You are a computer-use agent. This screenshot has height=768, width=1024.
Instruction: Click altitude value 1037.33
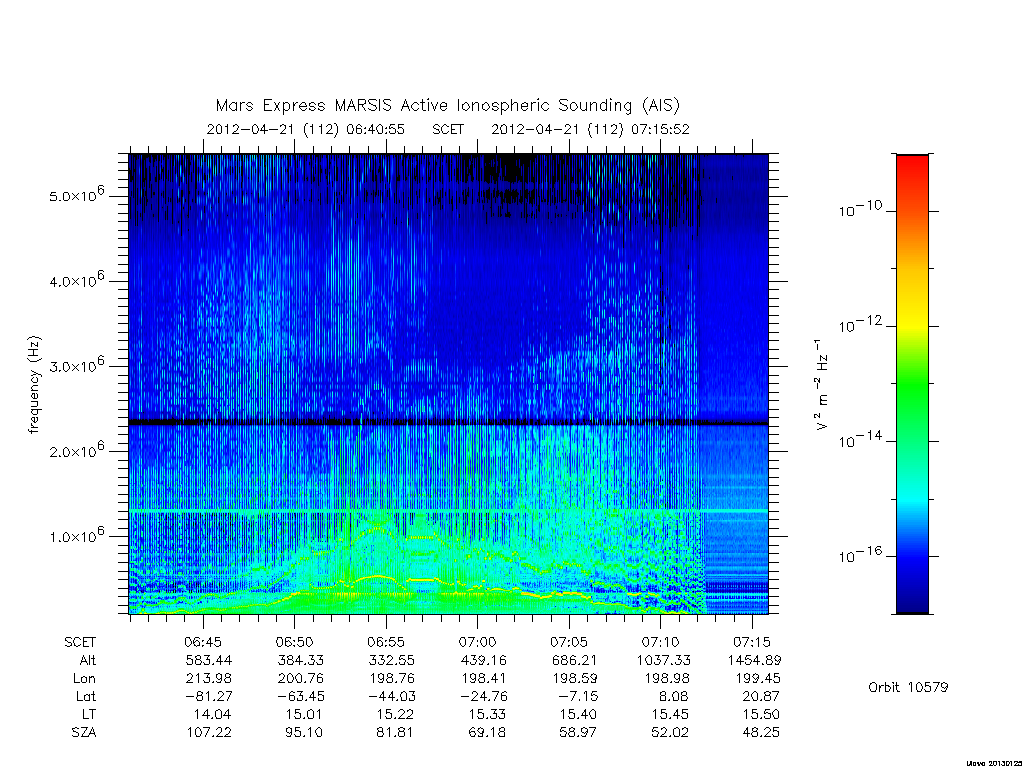point(664,660)
